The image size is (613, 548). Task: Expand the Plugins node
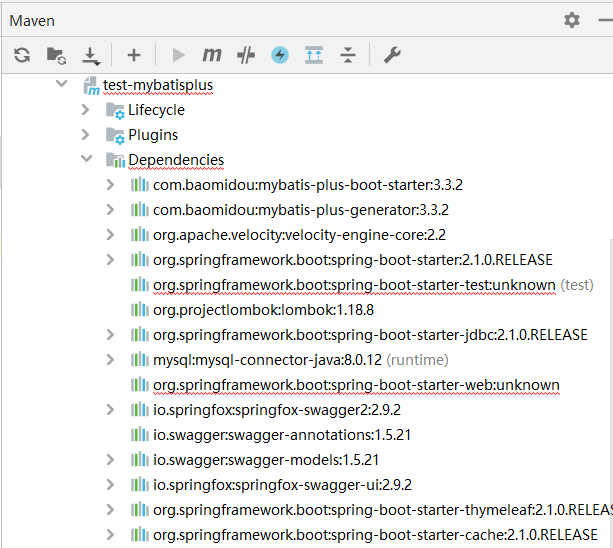tap(85, 135)
